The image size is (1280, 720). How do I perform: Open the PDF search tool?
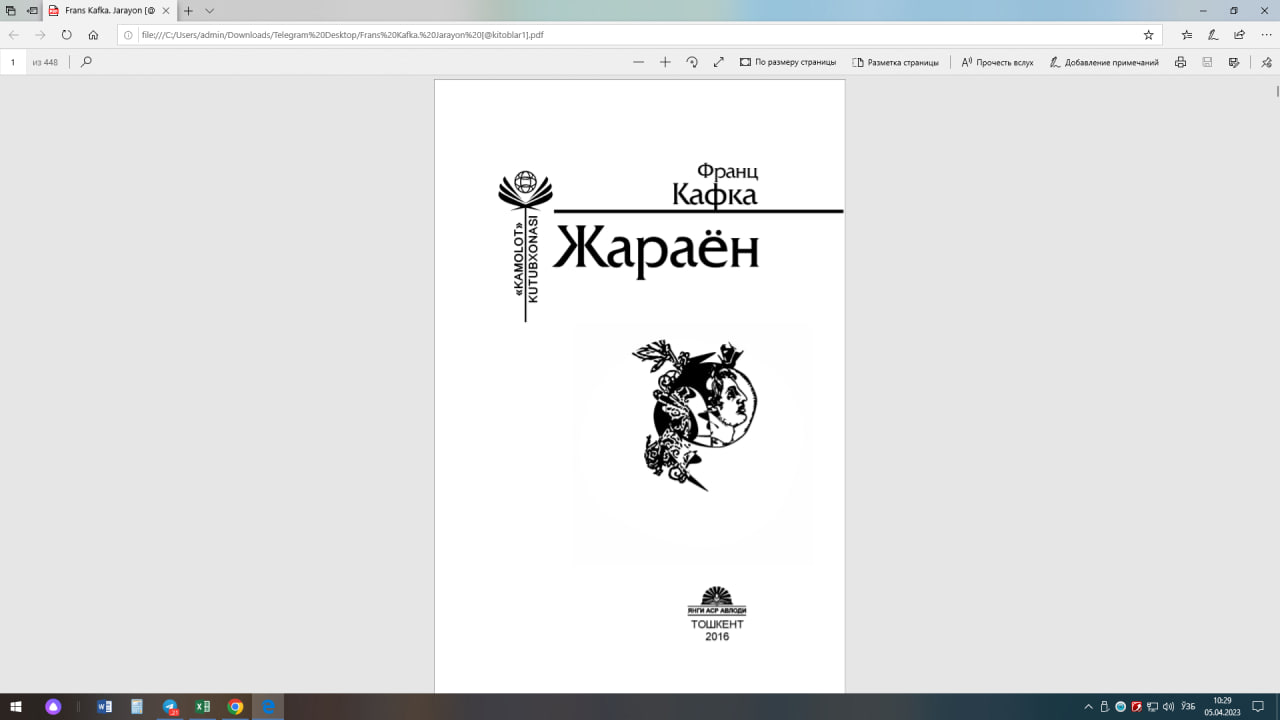(86, 61)
